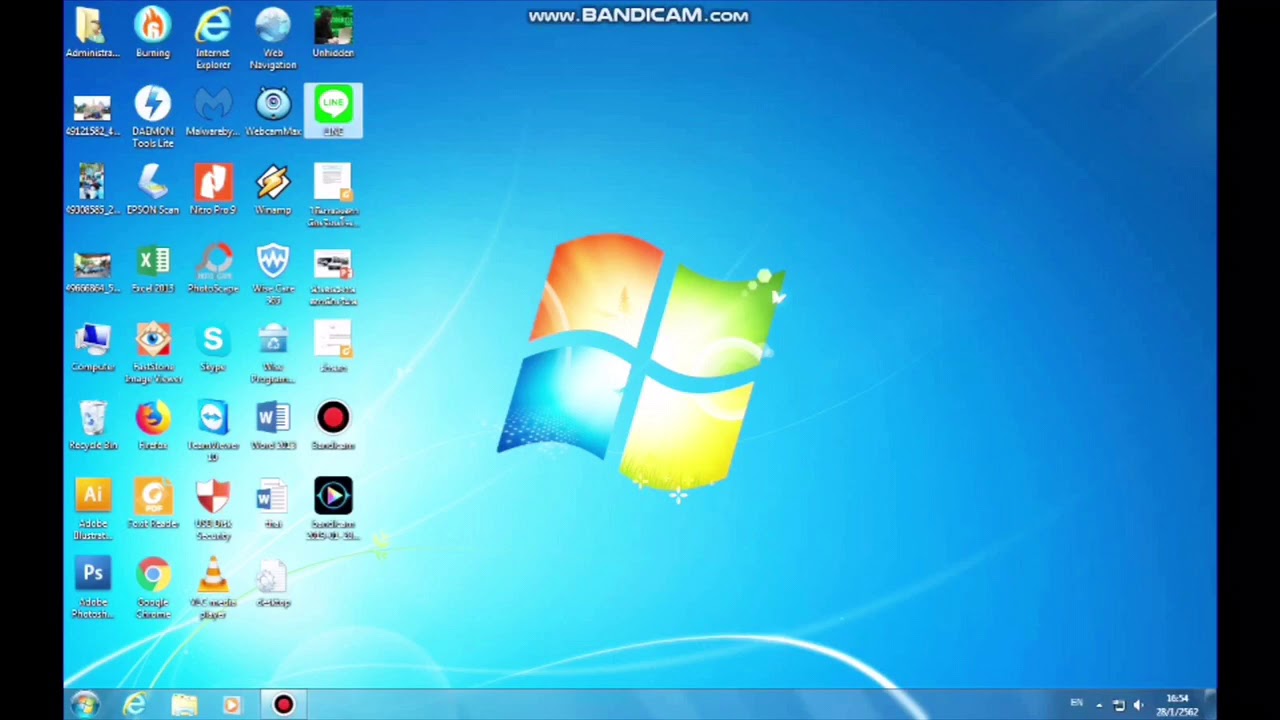Launch the Burning app shortcut
1280x720 pixels.
153,32
